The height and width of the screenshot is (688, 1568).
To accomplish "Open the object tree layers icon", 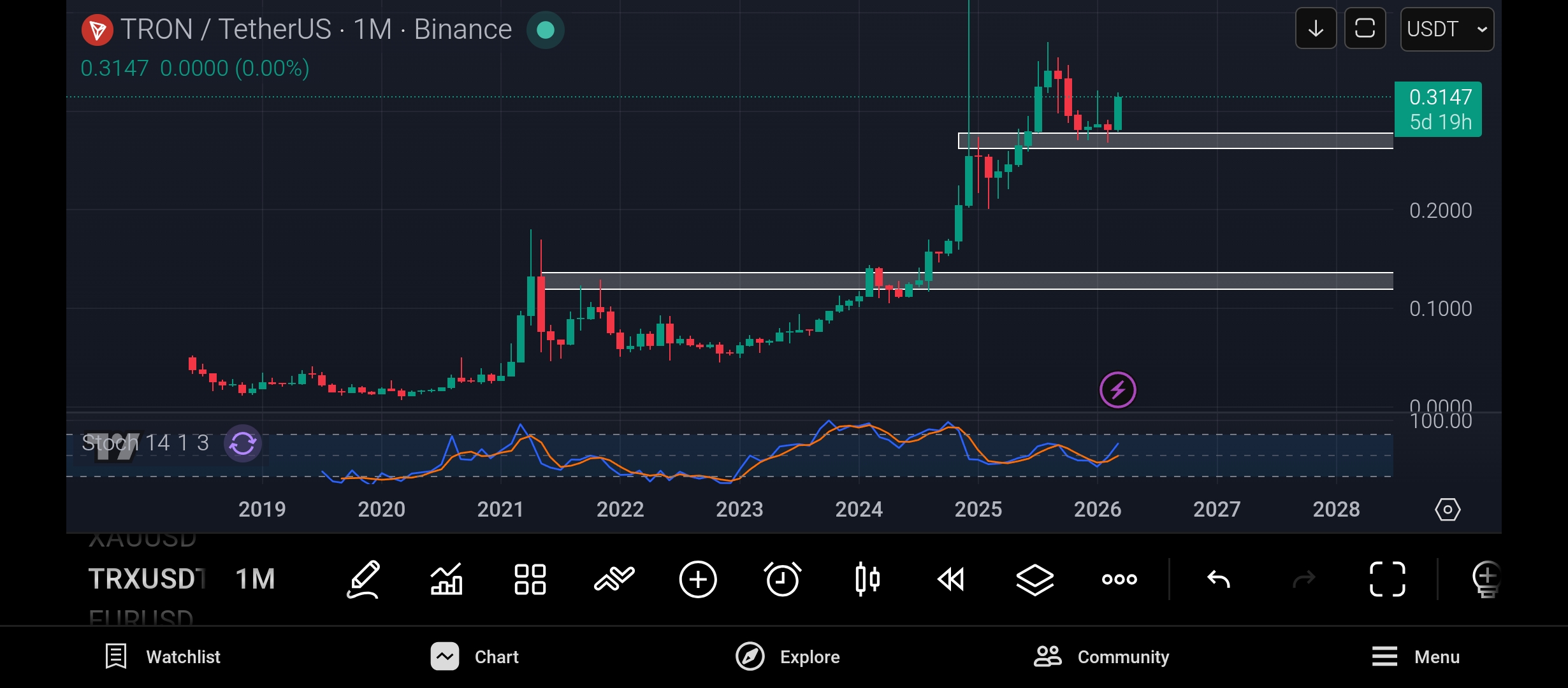I will click(1034, 579).
